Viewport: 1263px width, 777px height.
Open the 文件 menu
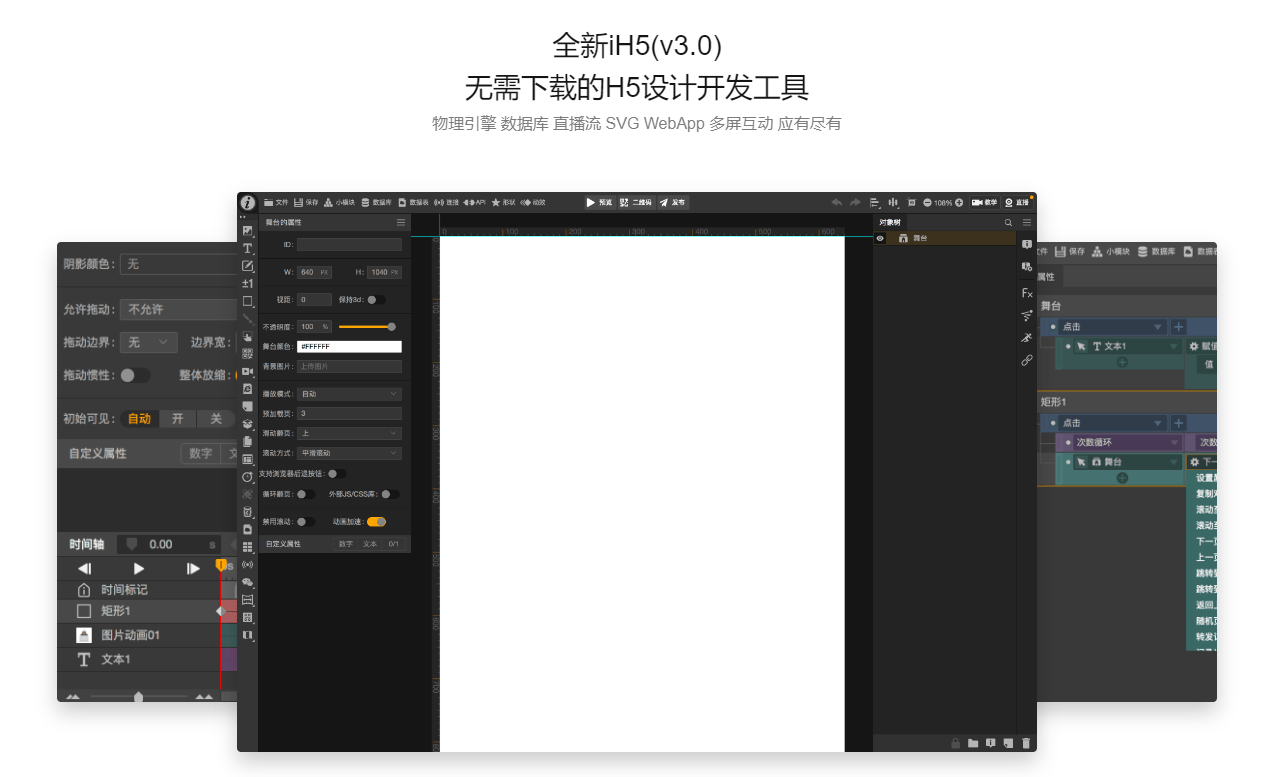pyautogui.click(x=276, y=202)
